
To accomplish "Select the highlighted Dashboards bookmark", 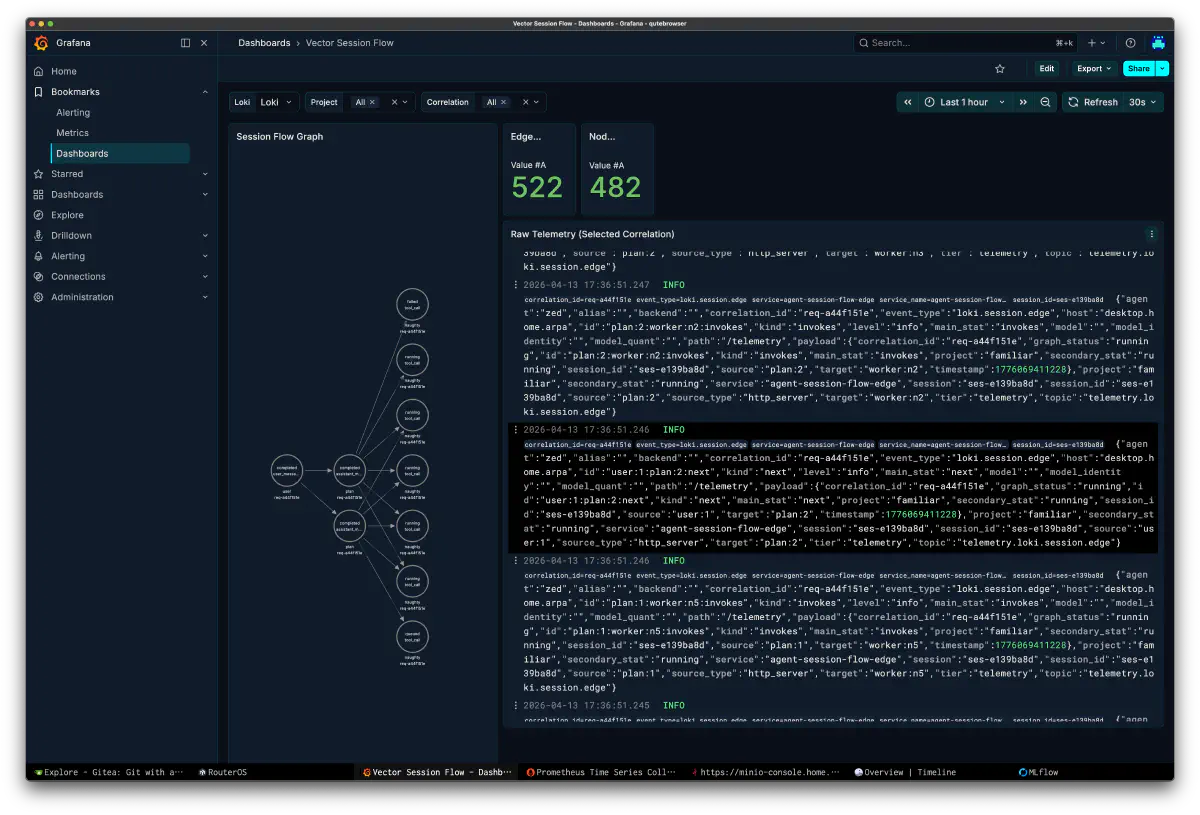I will point(120,153).
